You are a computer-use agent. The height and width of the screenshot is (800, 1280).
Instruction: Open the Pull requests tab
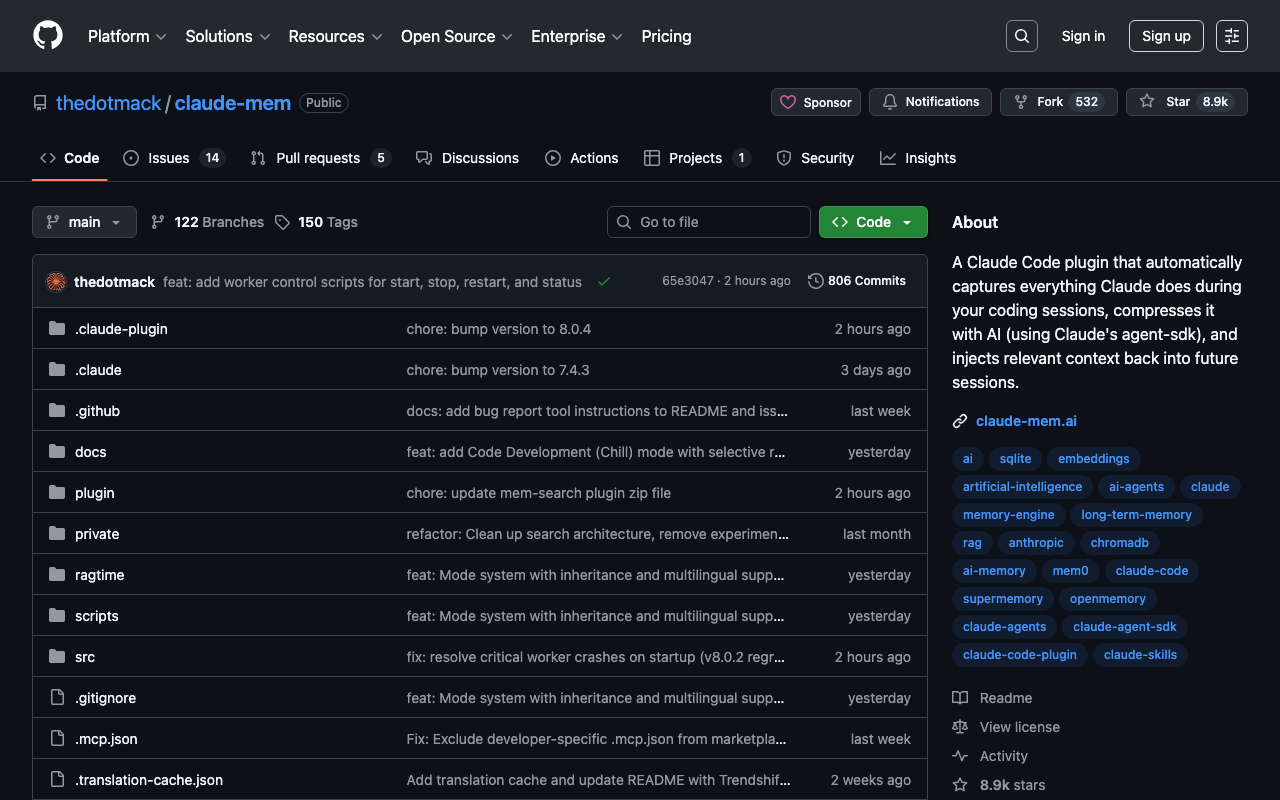click(318, 158)
